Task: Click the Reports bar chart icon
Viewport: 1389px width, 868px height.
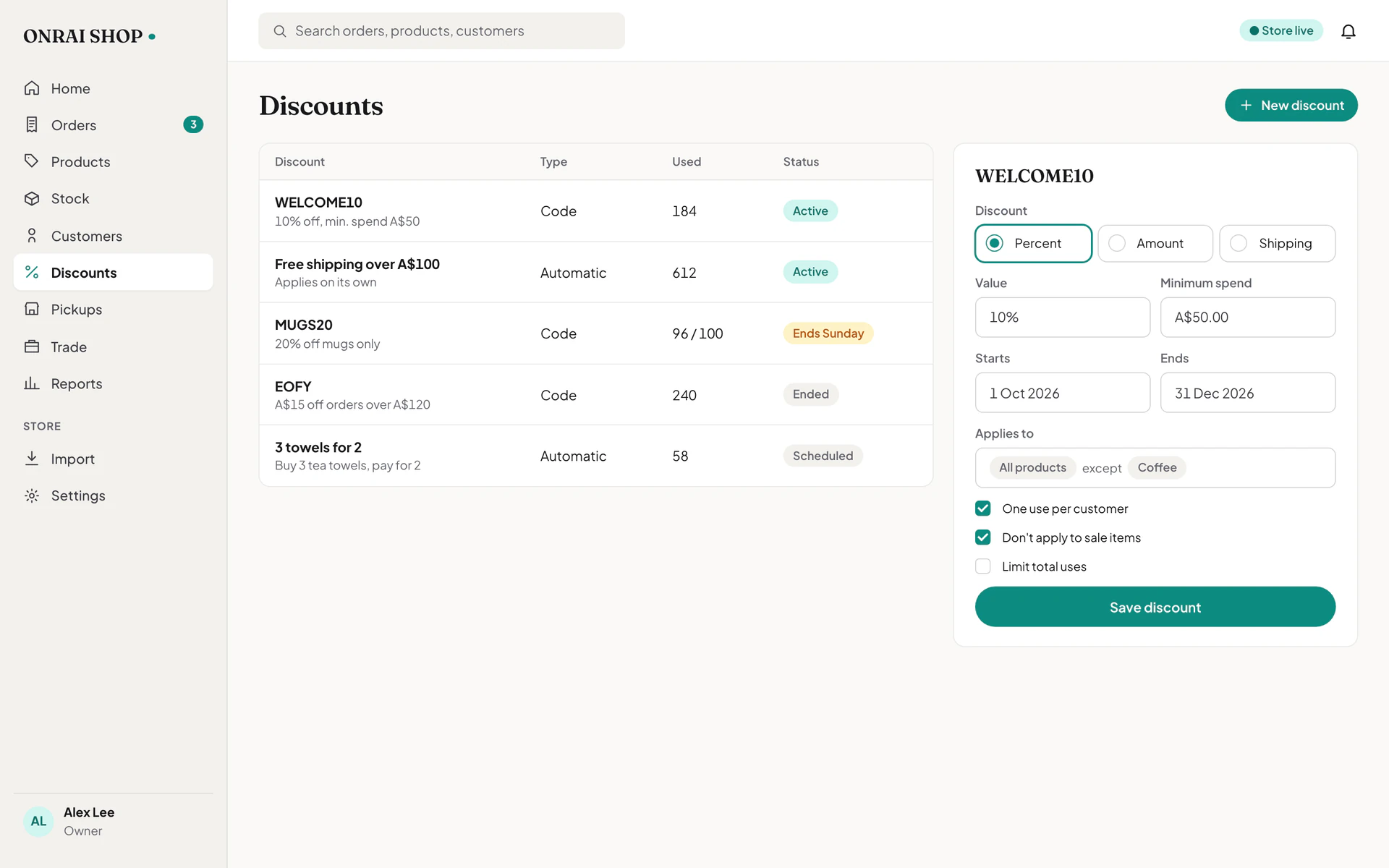Action: [x=32, y=383]
